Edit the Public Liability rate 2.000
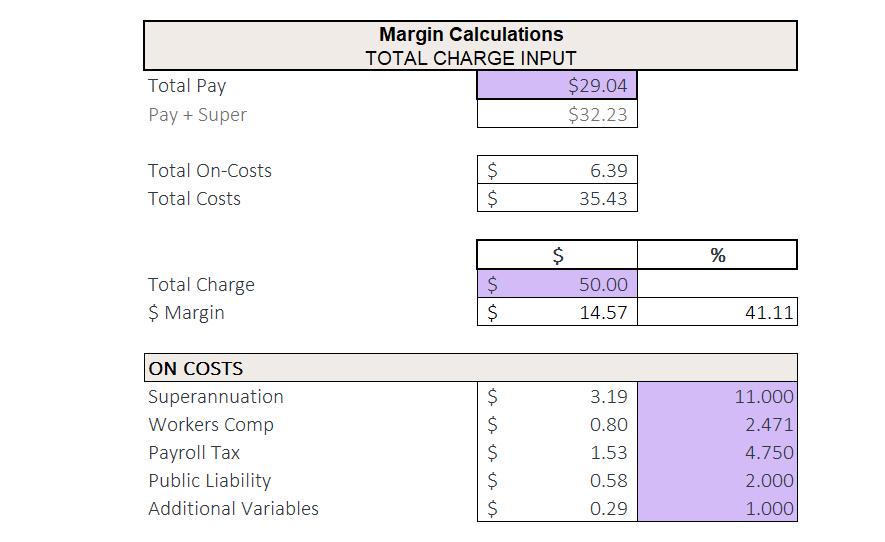This screenshot has width=885, height=542. [716, 480]
